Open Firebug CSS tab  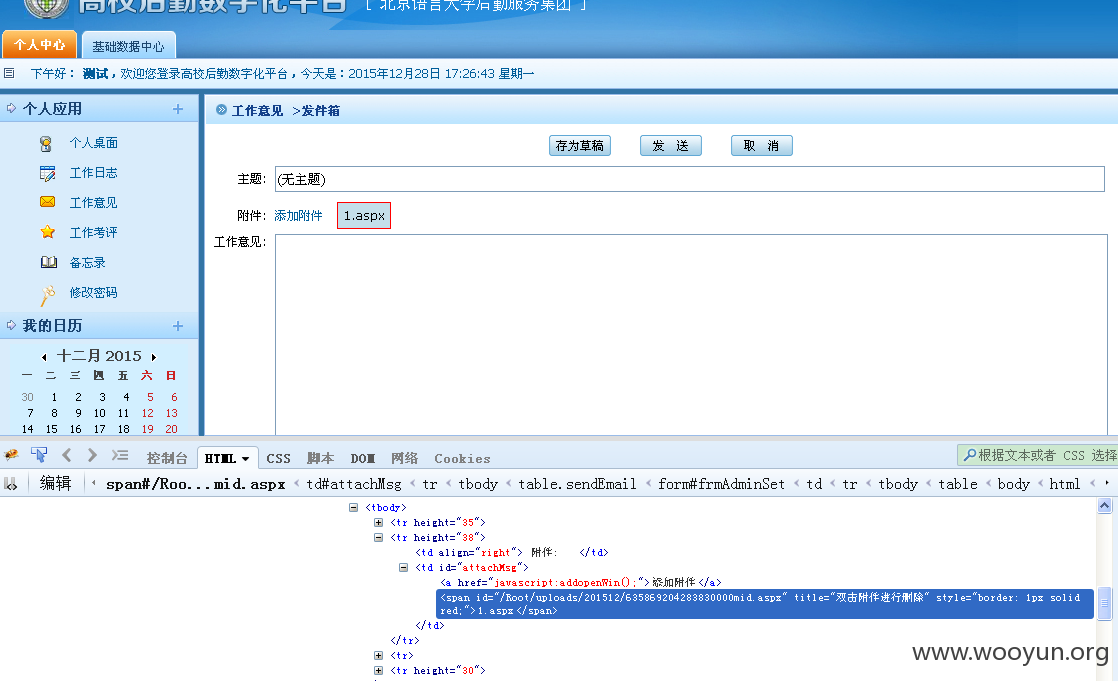pyautogui.click(x=278, y=459)
